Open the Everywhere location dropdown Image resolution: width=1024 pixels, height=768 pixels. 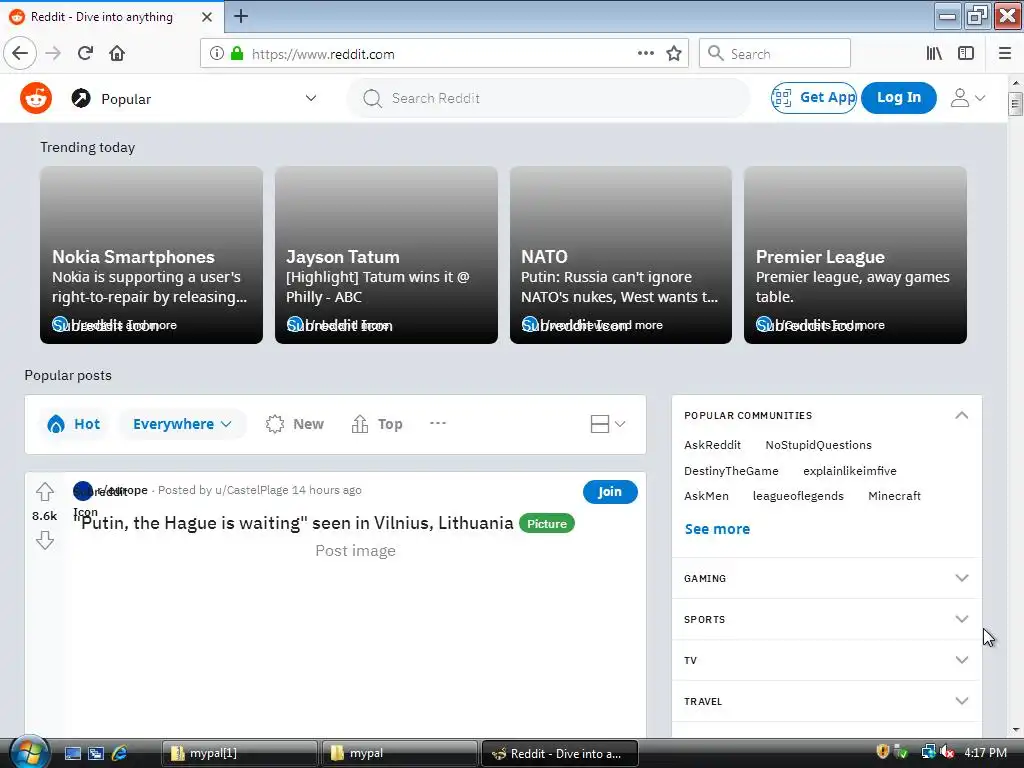pyautogui.click(x=182, y=424)
